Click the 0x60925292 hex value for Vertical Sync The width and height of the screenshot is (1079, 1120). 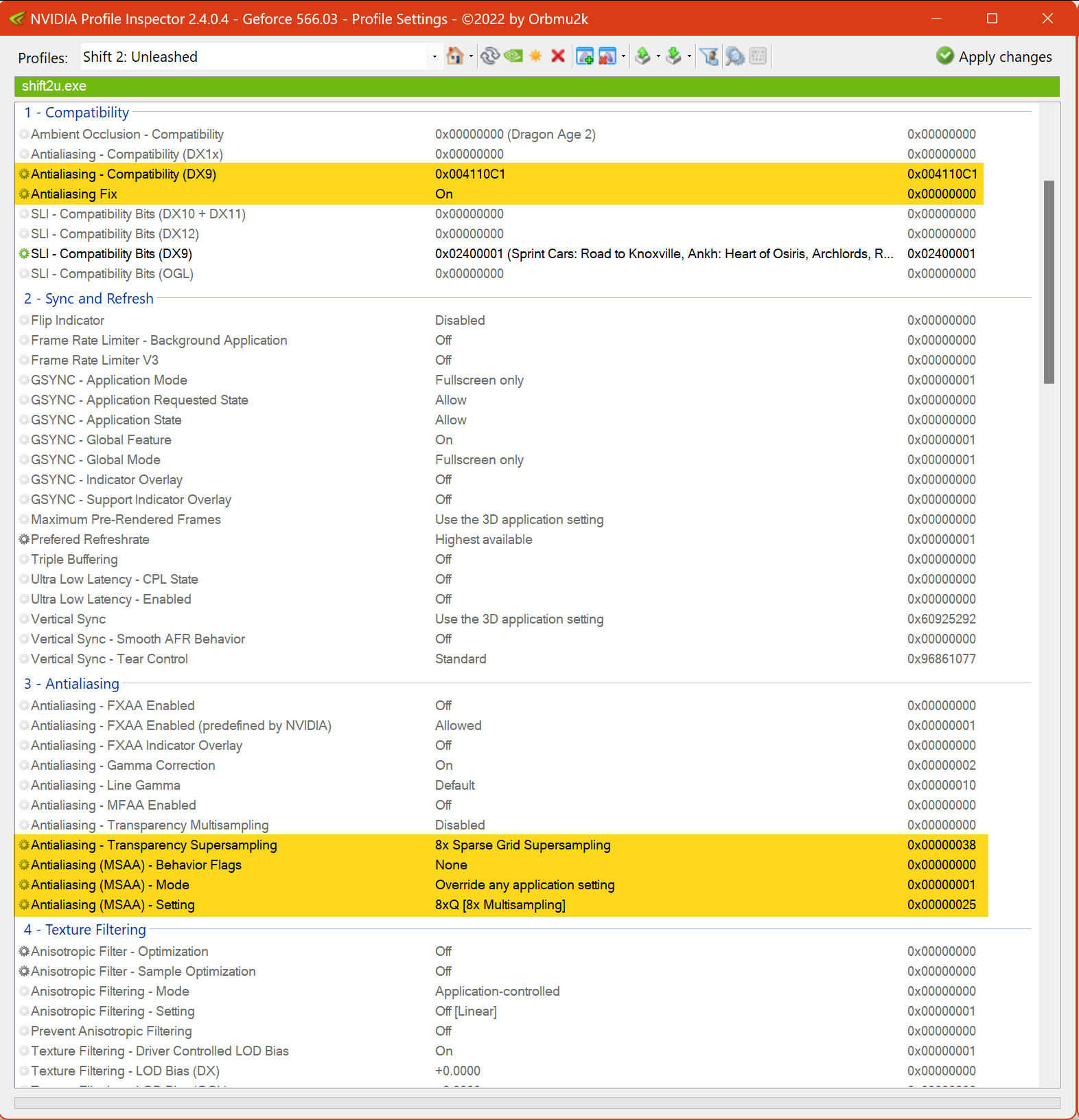(941, 619)
